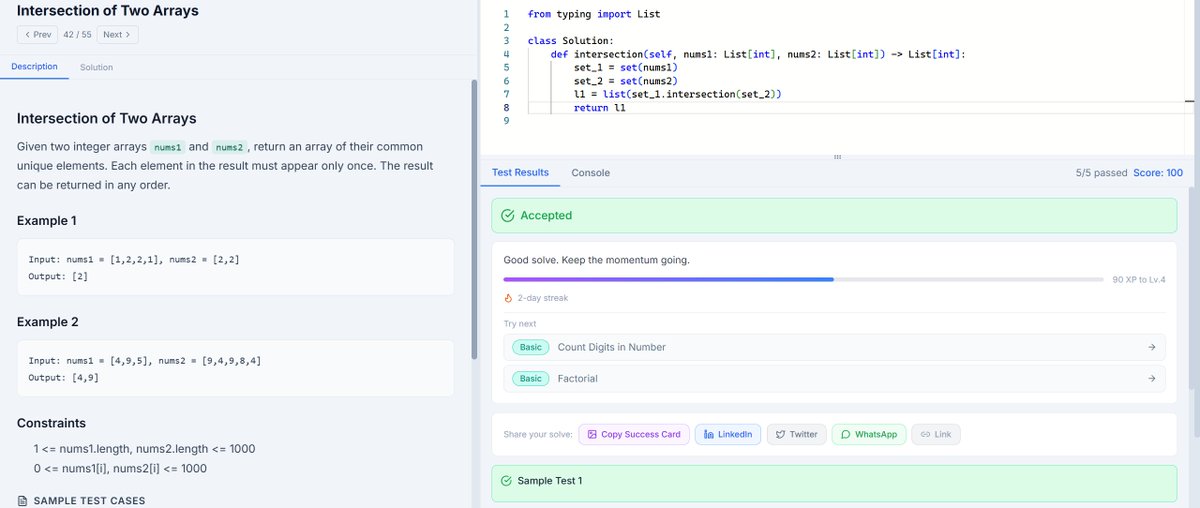This screenshot has height=508, width=1200.
Task: Click the Example 2 code block
Action: pos(235,369)
